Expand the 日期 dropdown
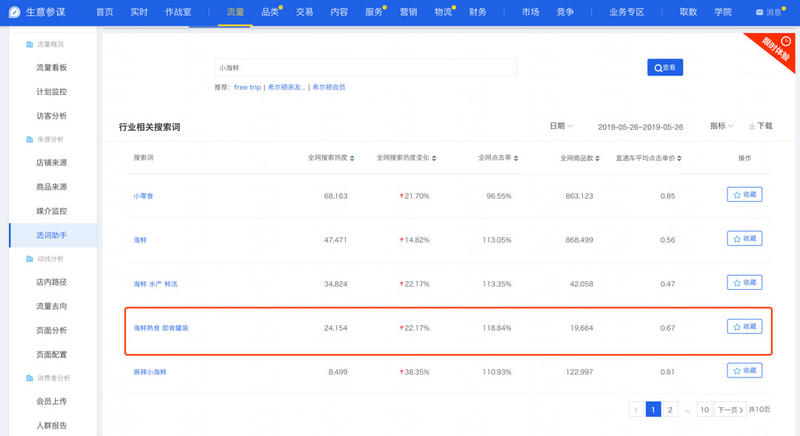 (560, 127)
